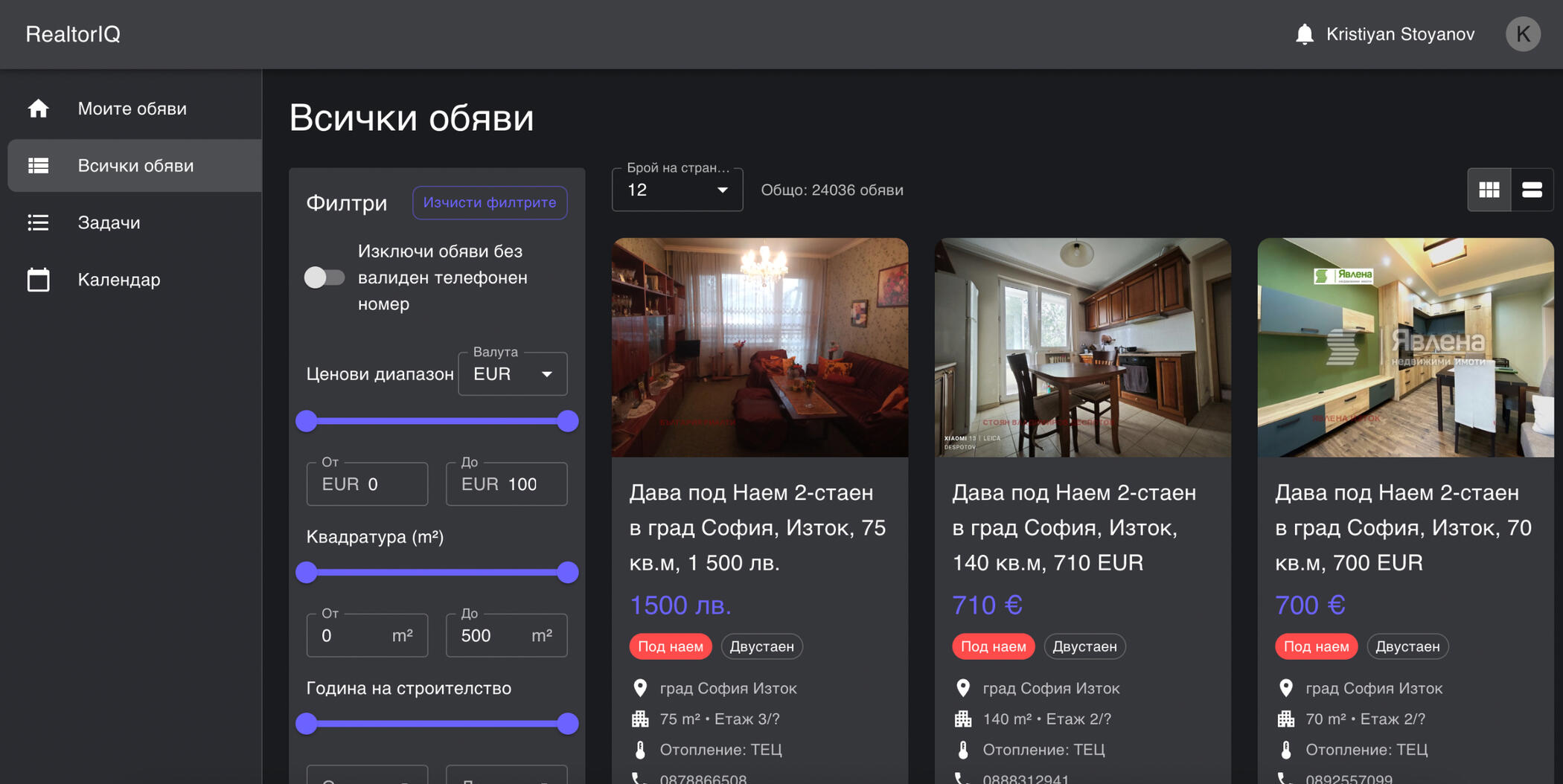1563x784 pixels.
Task: Click the Квадратура minimum slider handle
Action: [307, 572]
